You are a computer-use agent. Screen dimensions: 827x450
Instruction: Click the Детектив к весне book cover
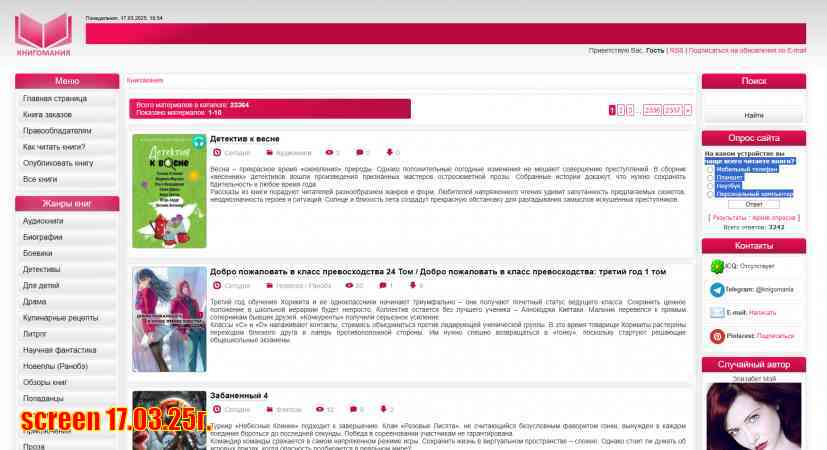tap(169, 191)
